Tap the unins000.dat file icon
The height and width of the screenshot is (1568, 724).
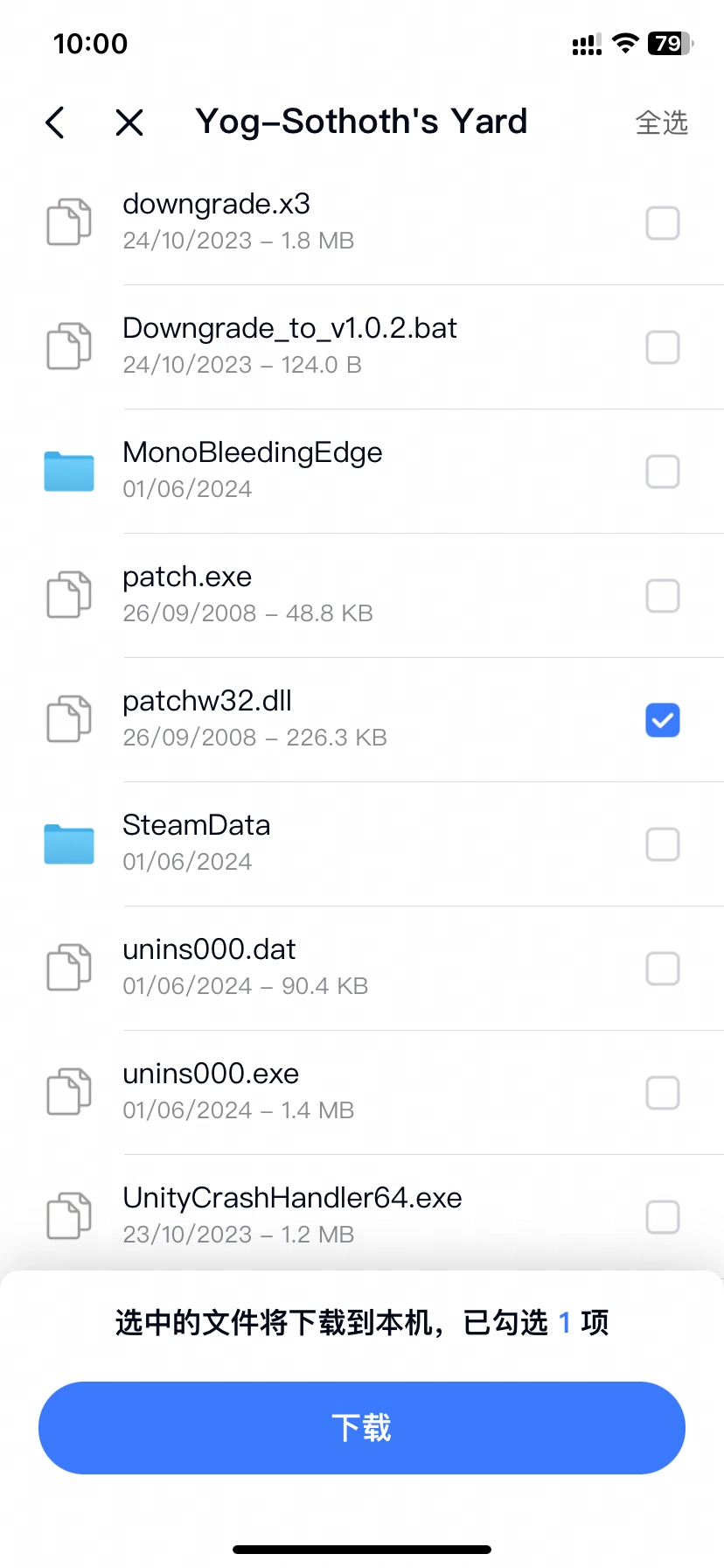pos(69,969)
